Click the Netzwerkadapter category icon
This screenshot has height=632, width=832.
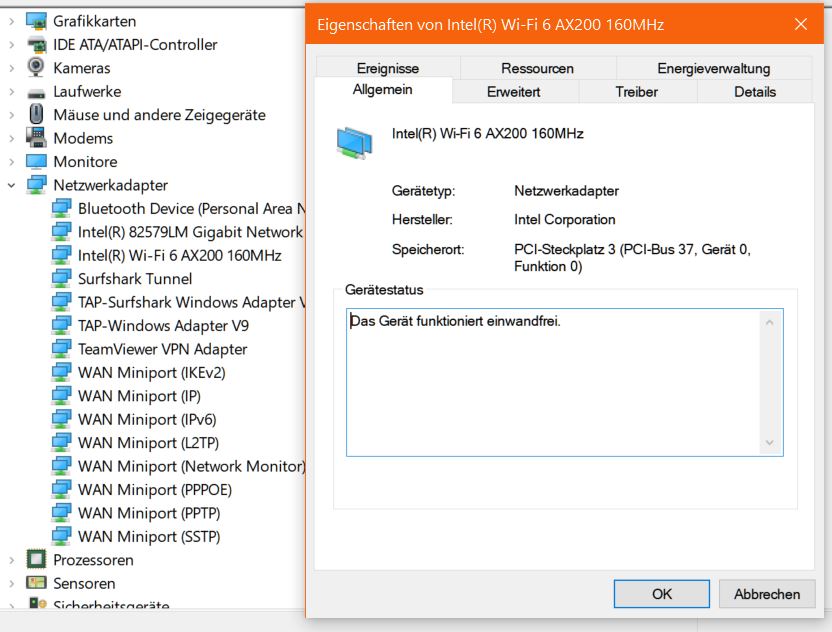coord(36,185)
